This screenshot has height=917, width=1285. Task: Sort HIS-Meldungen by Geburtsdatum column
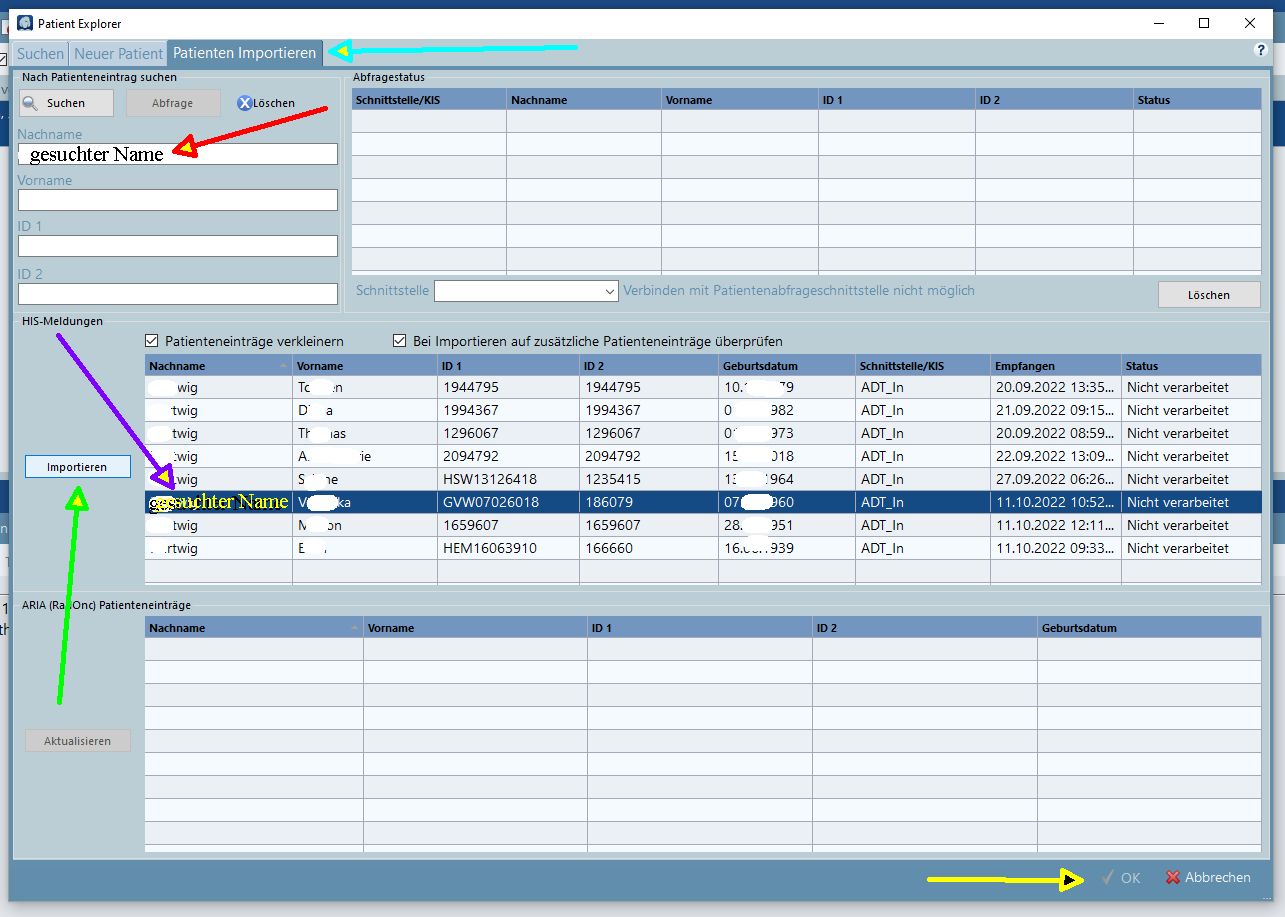tap(787, 366)
